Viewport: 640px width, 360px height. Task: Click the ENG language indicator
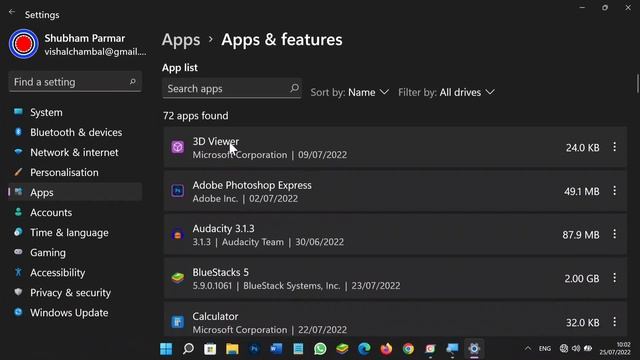click(544, 349)
